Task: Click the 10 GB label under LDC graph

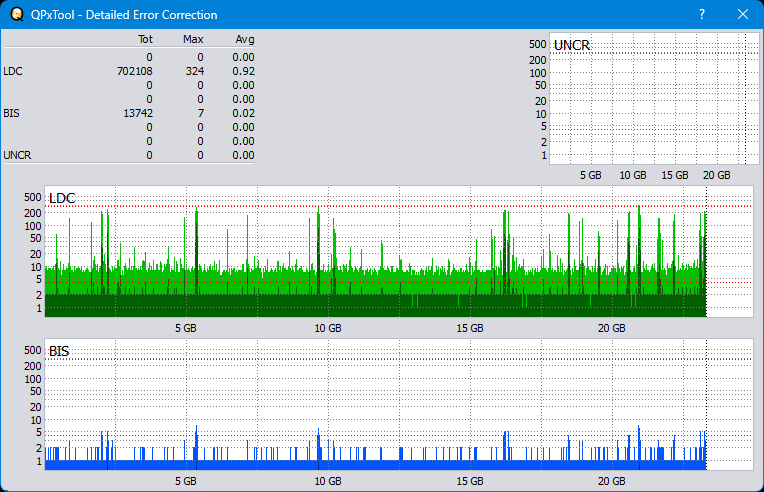Action: [x=328, y=328]
